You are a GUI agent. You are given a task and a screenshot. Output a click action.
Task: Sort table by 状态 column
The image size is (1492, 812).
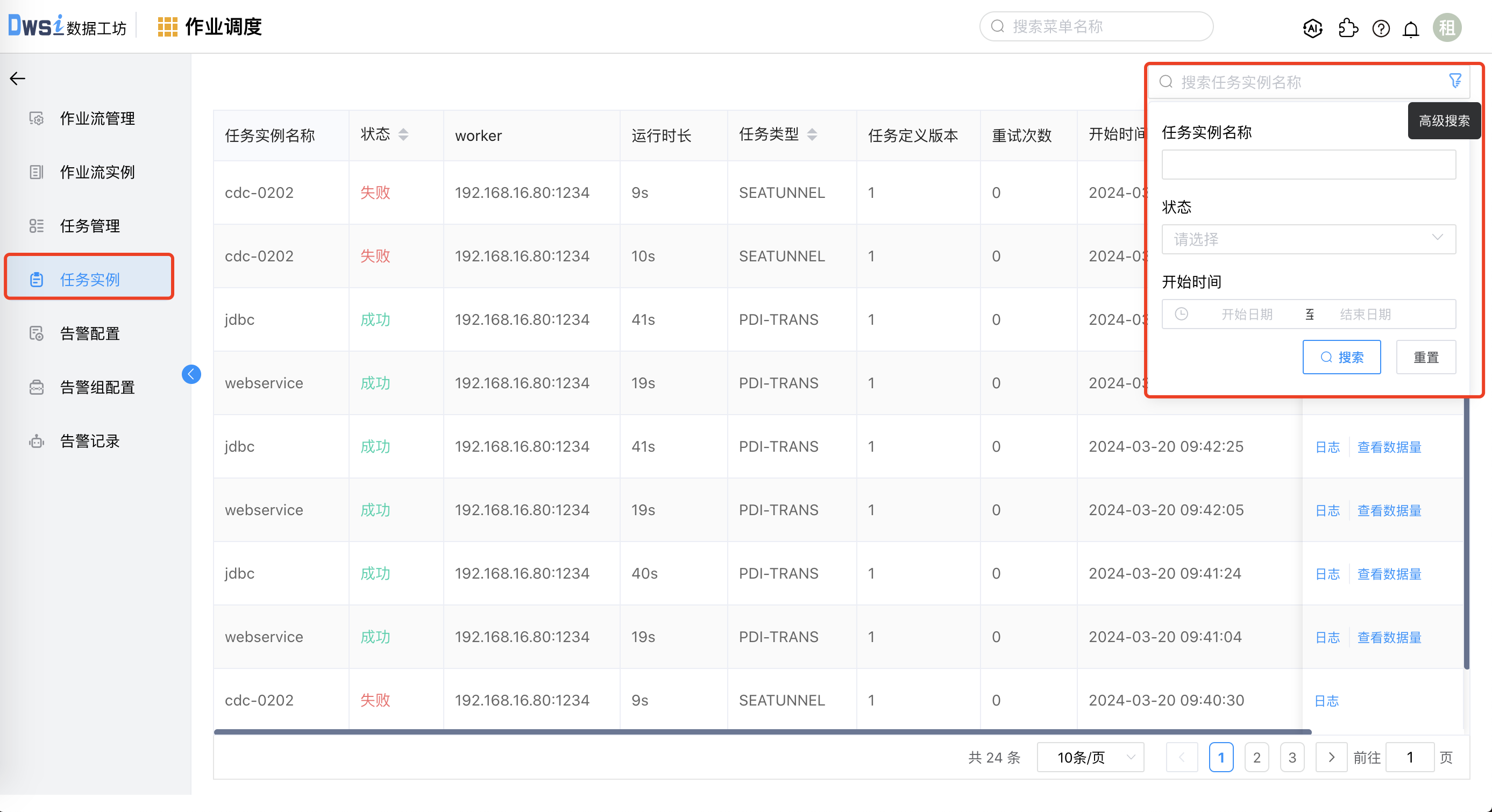[x=403, y=134]
